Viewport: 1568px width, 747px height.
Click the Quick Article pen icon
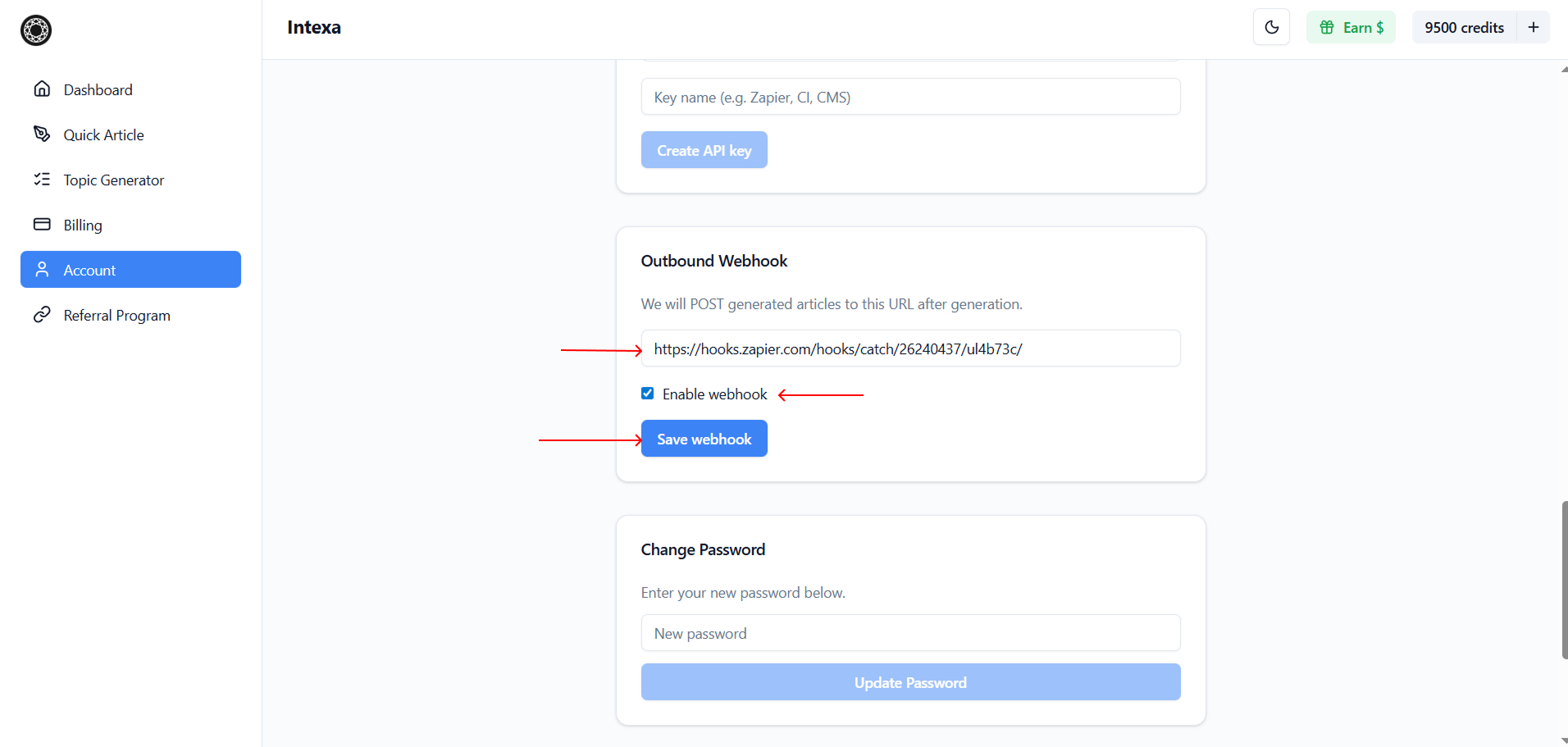point(42,134)
